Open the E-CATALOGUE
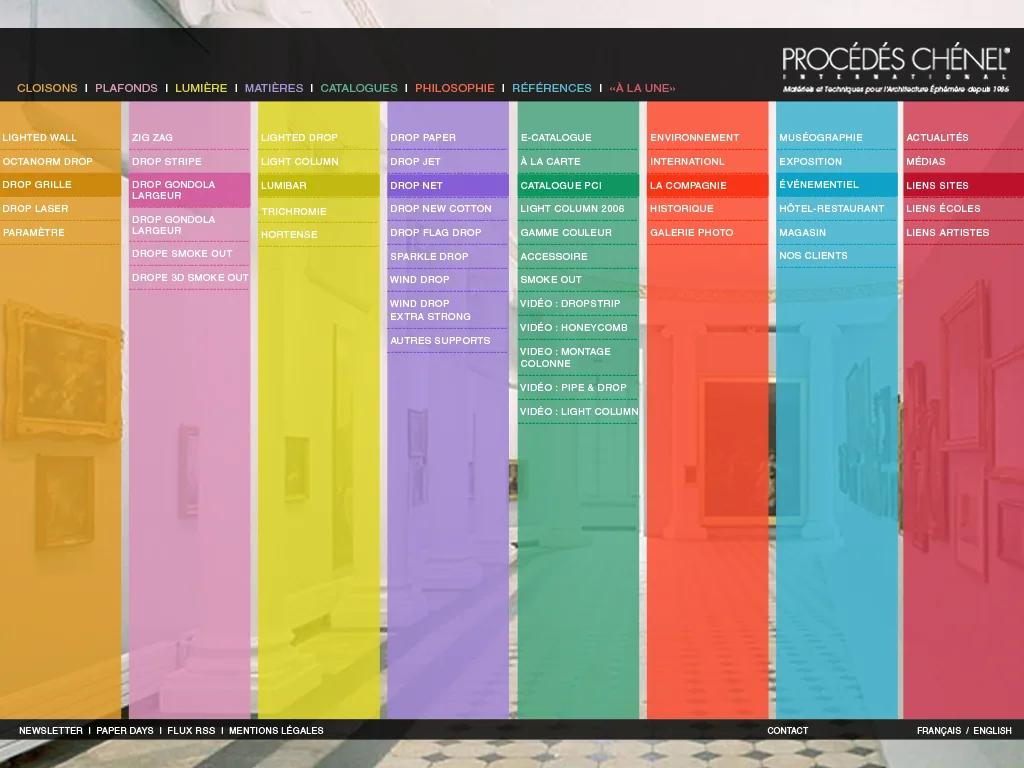The height and width of the screenshot is (768, 1024). 556,138
